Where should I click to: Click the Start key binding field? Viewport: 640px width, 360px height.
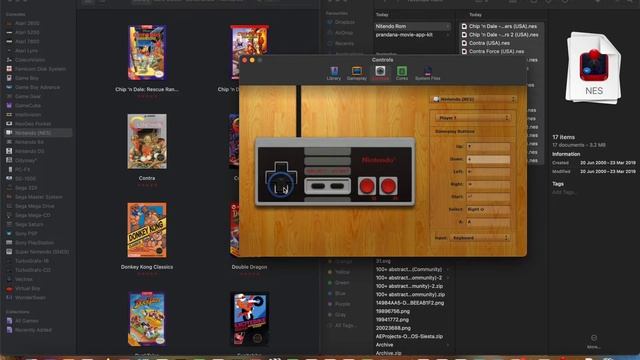pyautogui.click(x=488, y=197)
